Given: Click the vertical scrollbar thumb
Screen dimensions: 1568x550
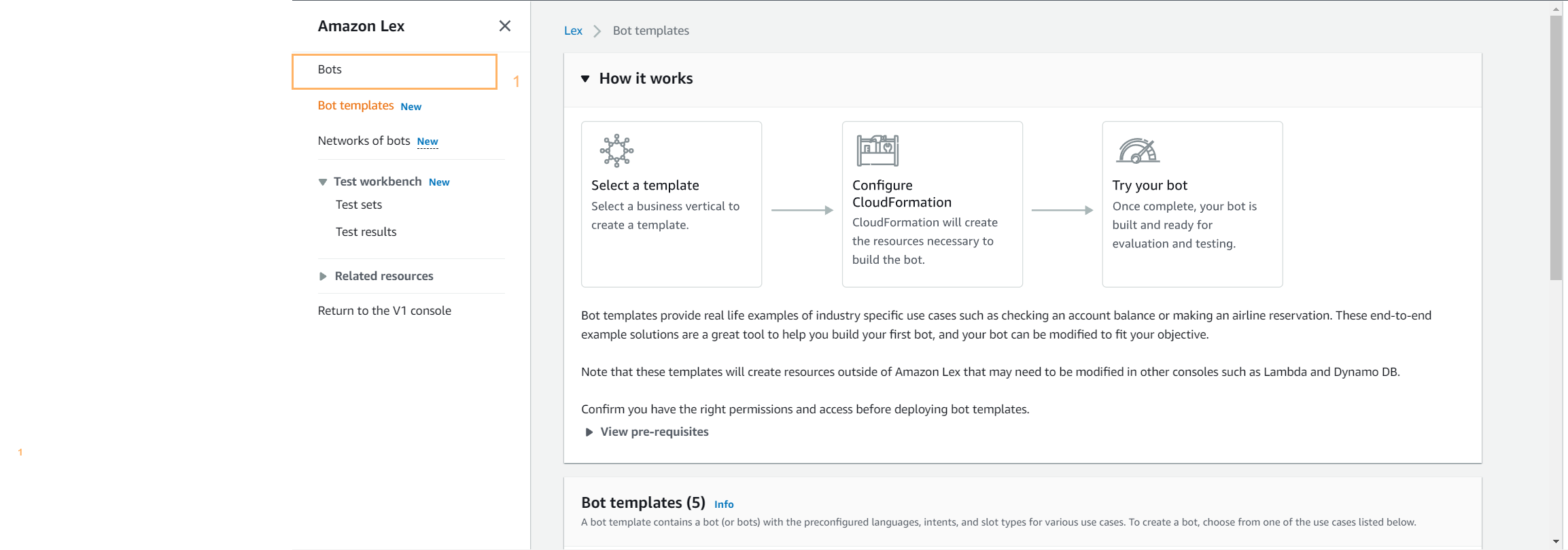Looking at the screenshot, I should coord(1556,148).
